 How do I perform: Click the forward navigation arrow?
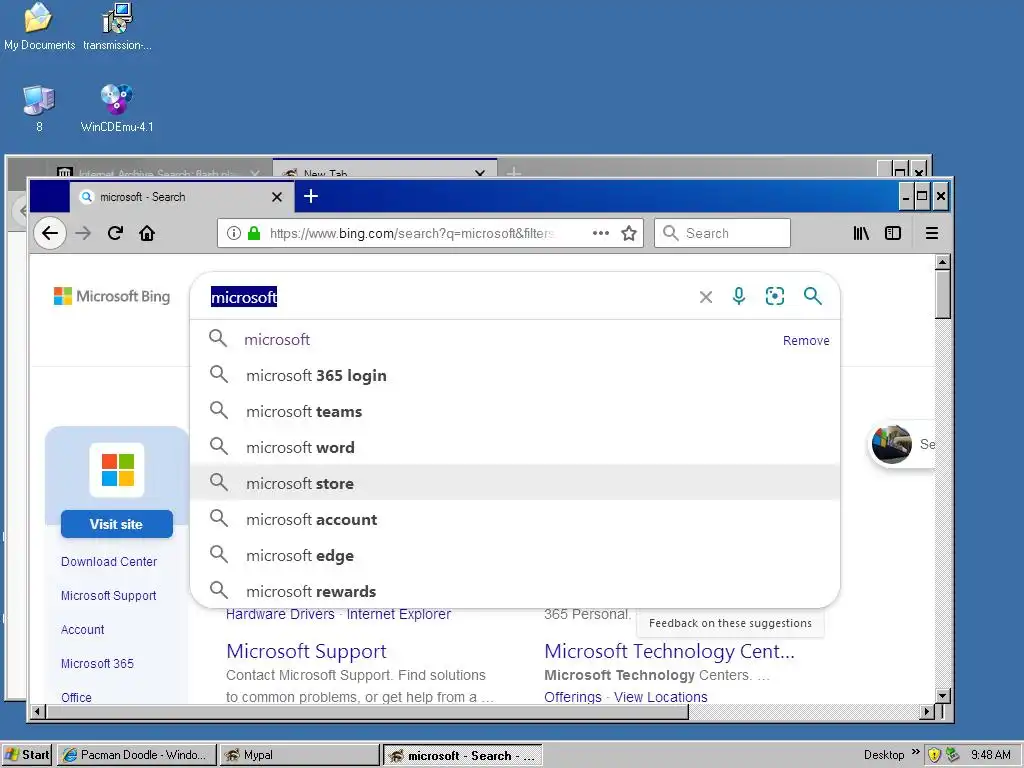pyautogui.click(x=83, y=233)
